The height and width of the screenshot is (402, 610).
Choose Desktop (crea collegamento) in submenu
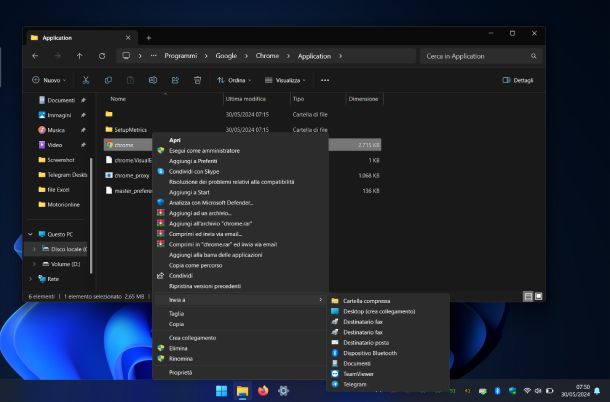coord(379,311)
